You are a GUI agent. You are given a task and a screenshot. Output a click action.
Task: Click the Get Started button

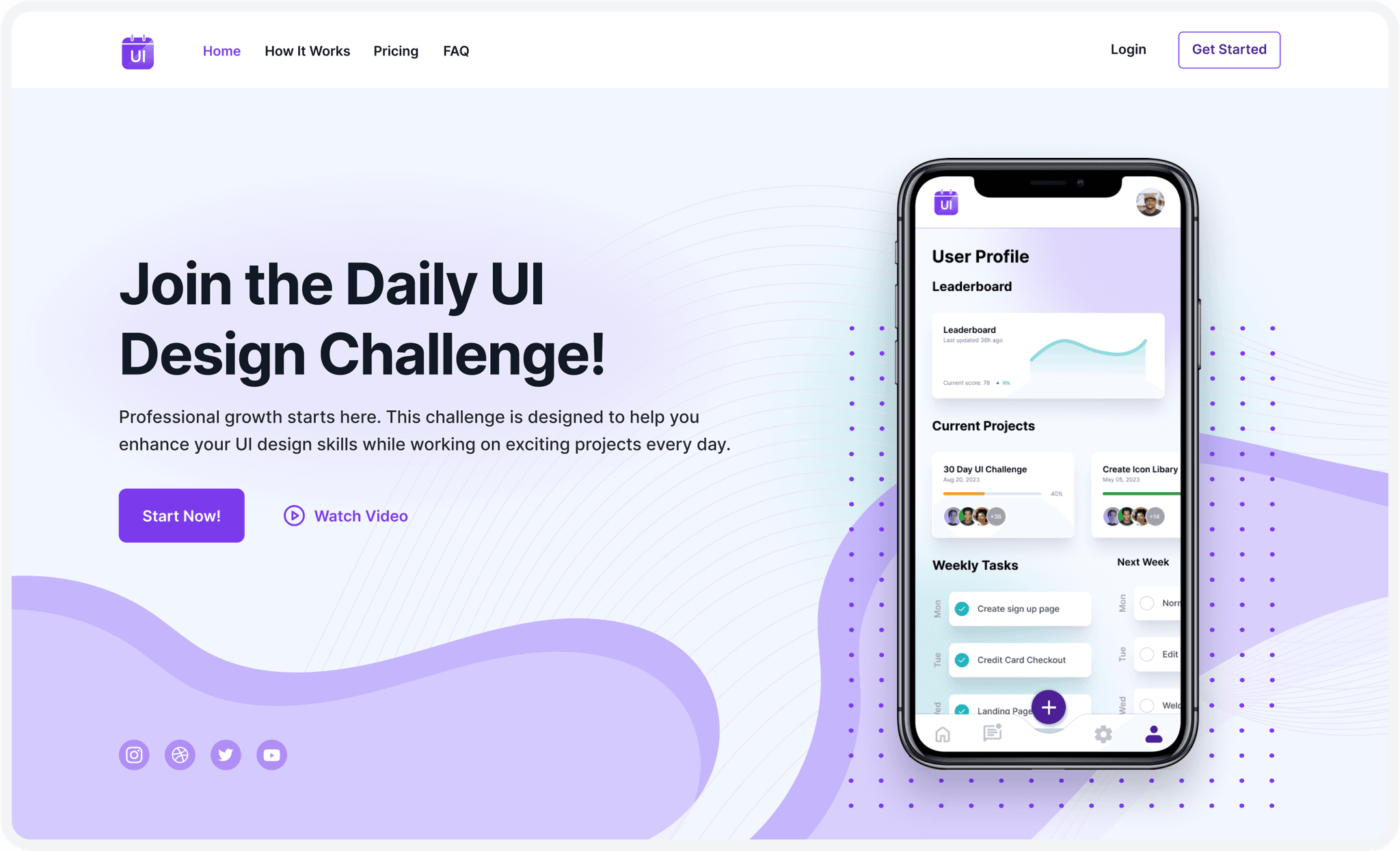pos(1228,49)
